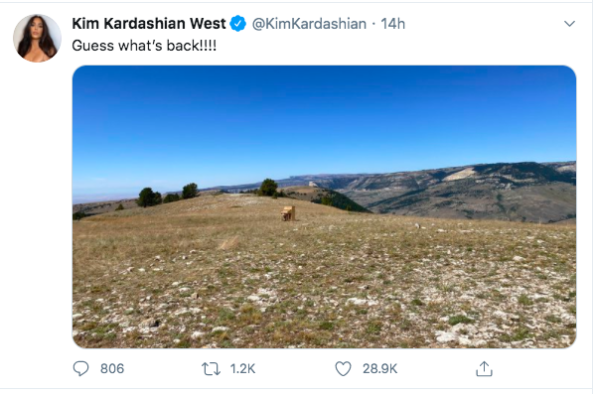Click the wooden object in the field photo
The width and height of the screenshot is (595, 394).
[288, 213]
